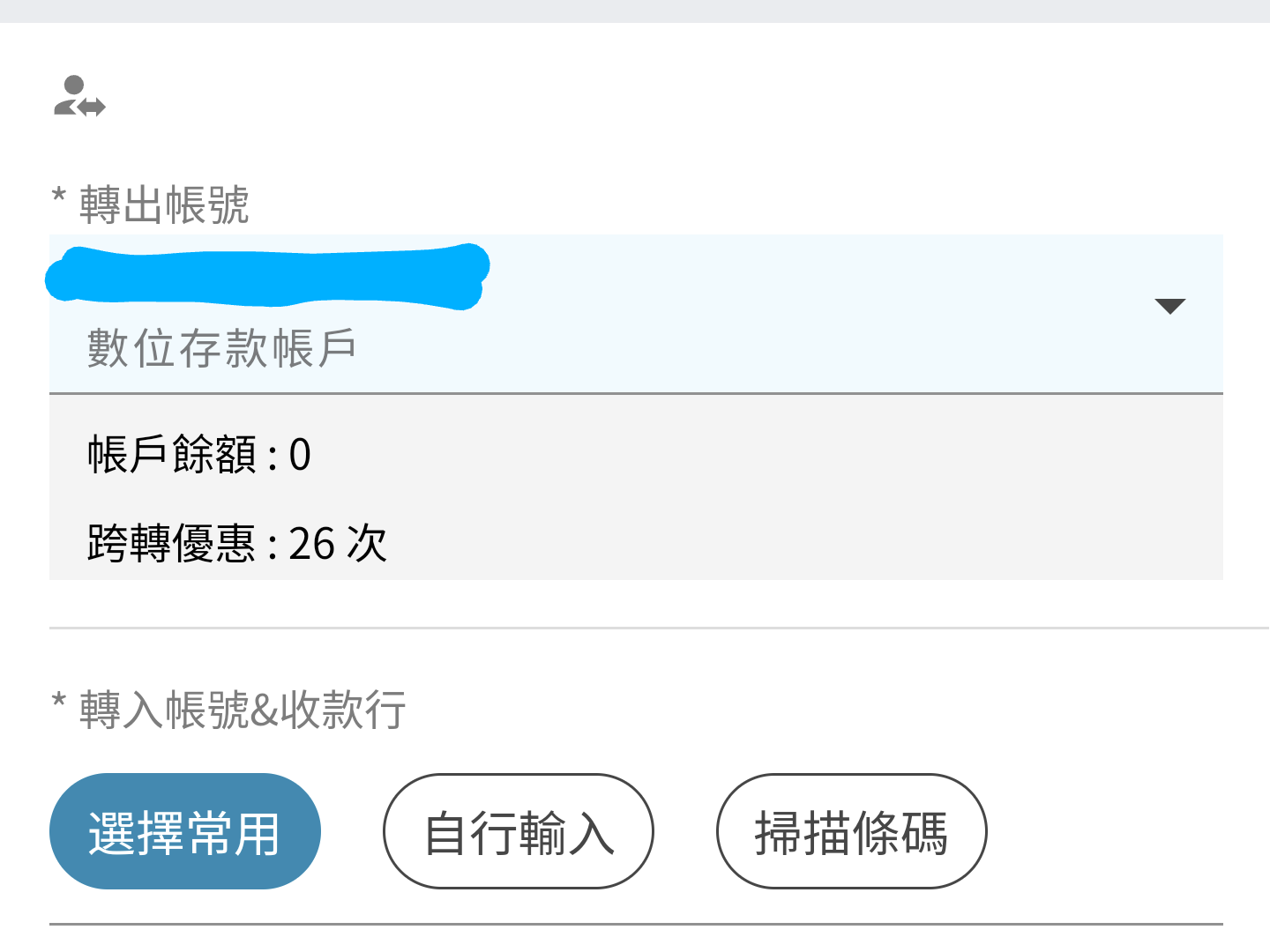Viewport: 1270px width, 952px height.
Task: Click the person transfer arrows icon
Action: point(79,97)
